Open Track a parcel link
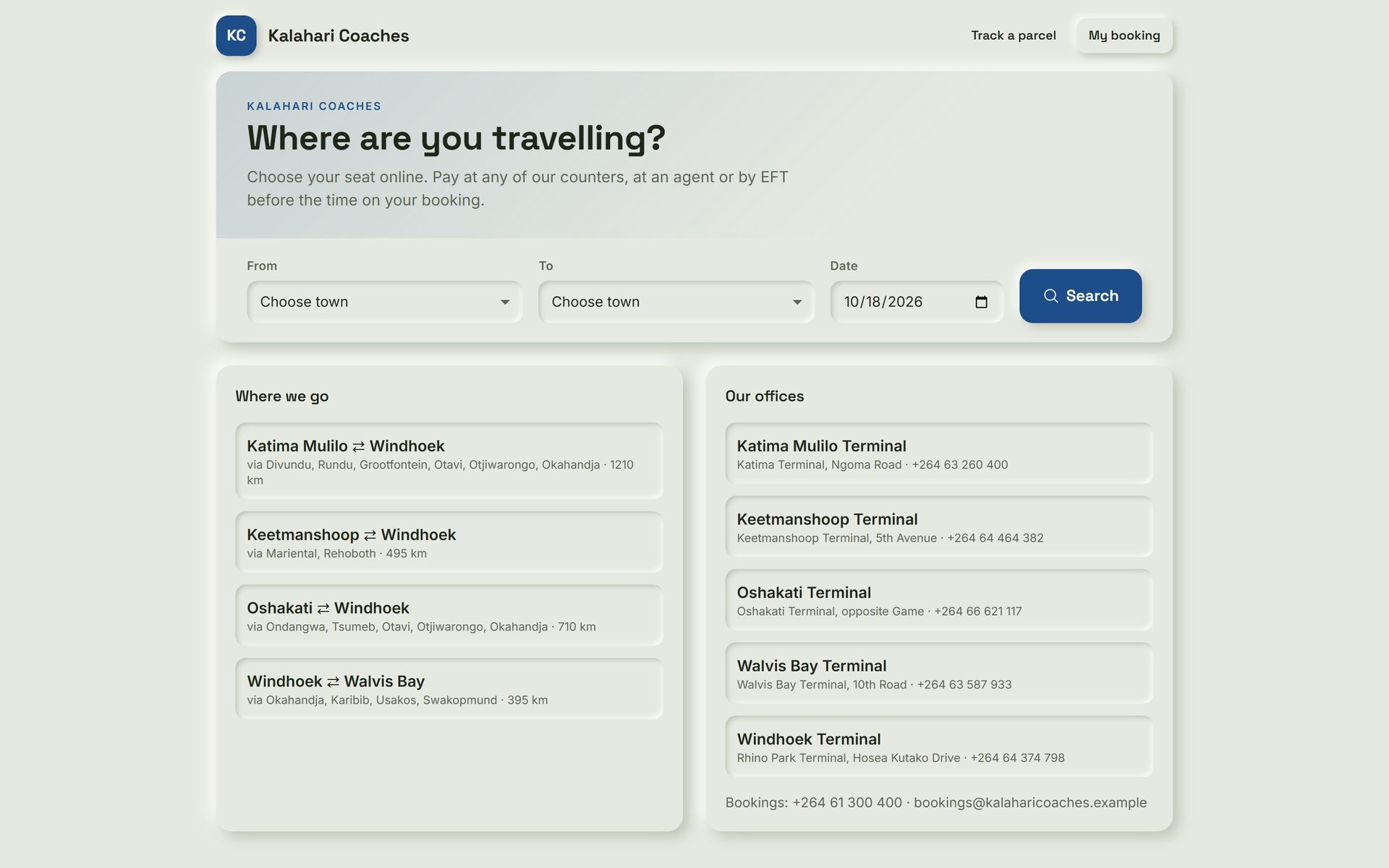The width and height of the screenshot is (1389, 868). [1013, 35]
